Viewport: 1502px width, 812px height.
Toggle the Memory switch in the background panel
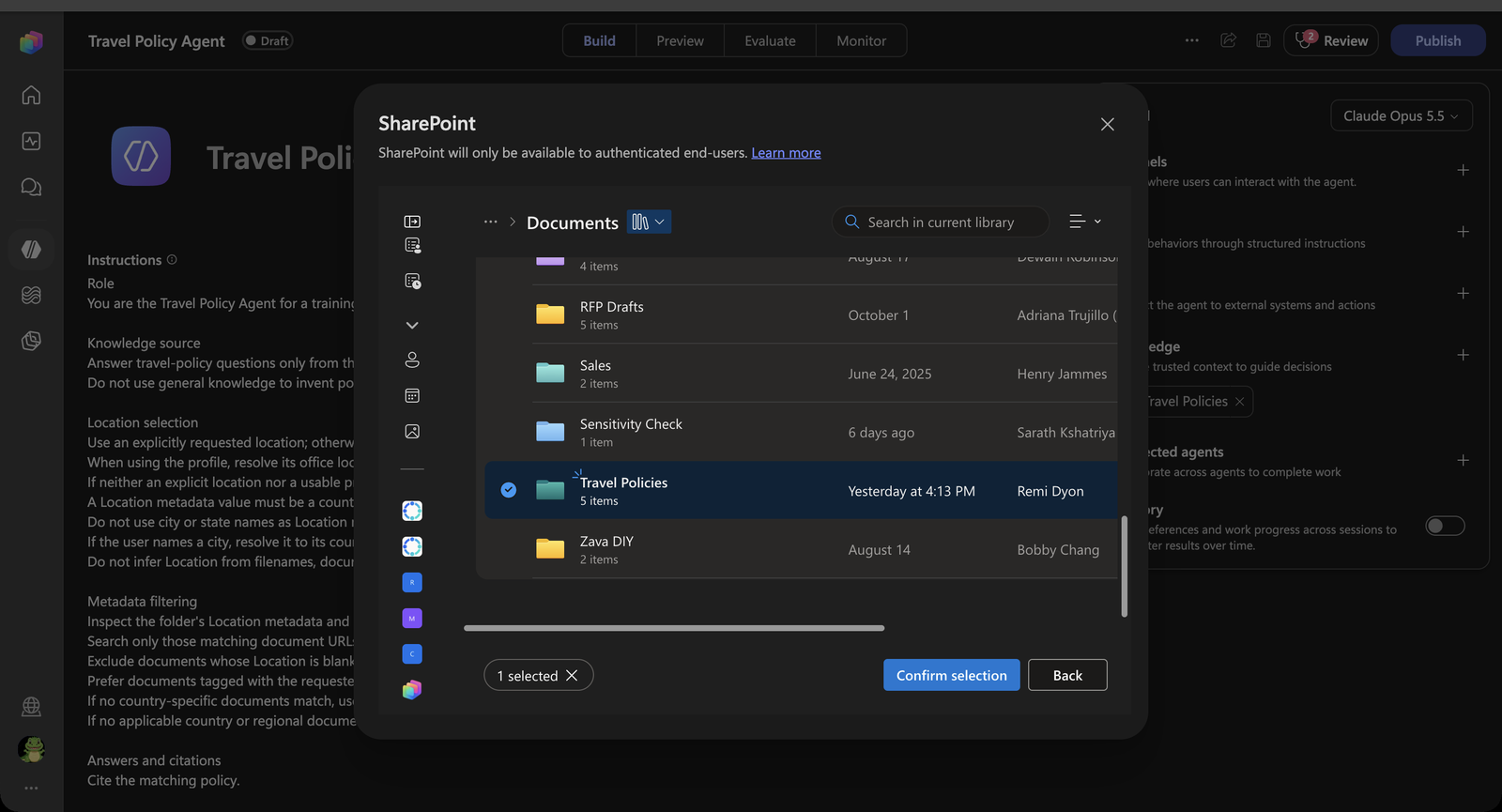(x=1445, y=526)
